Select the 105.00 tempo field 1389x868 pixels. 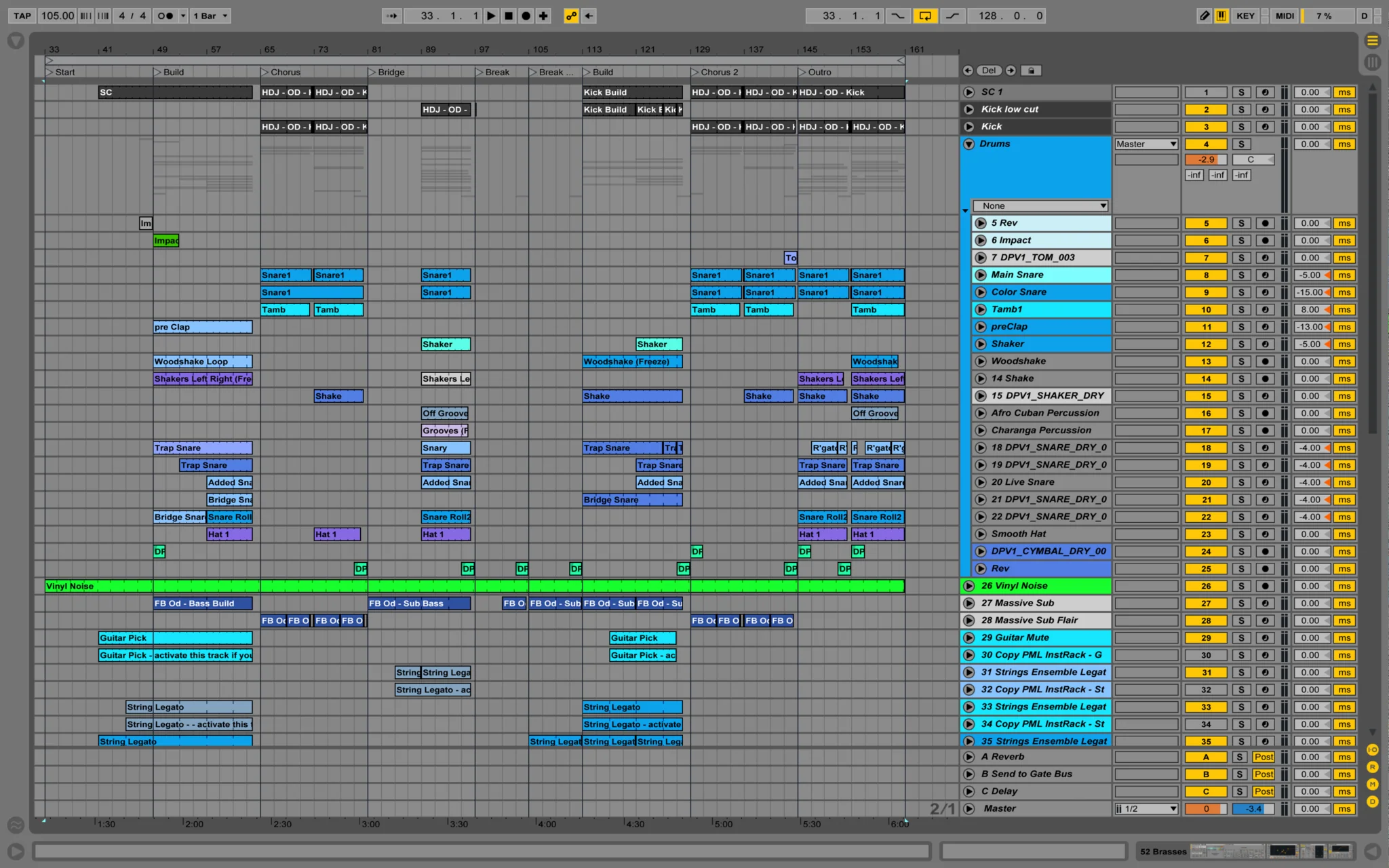[57, 16]
